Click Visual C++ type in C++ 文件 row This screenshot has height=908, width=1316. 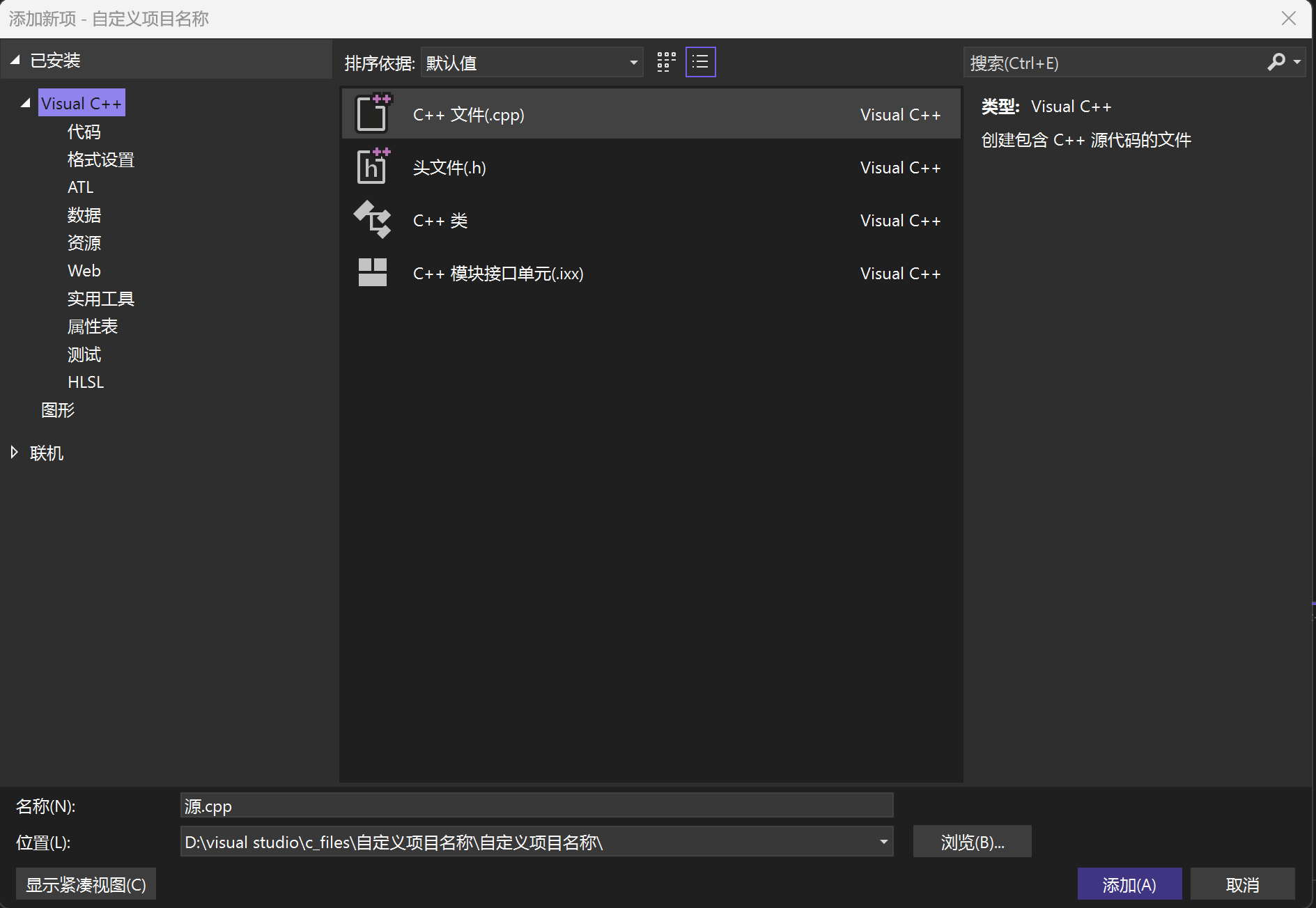900,115
